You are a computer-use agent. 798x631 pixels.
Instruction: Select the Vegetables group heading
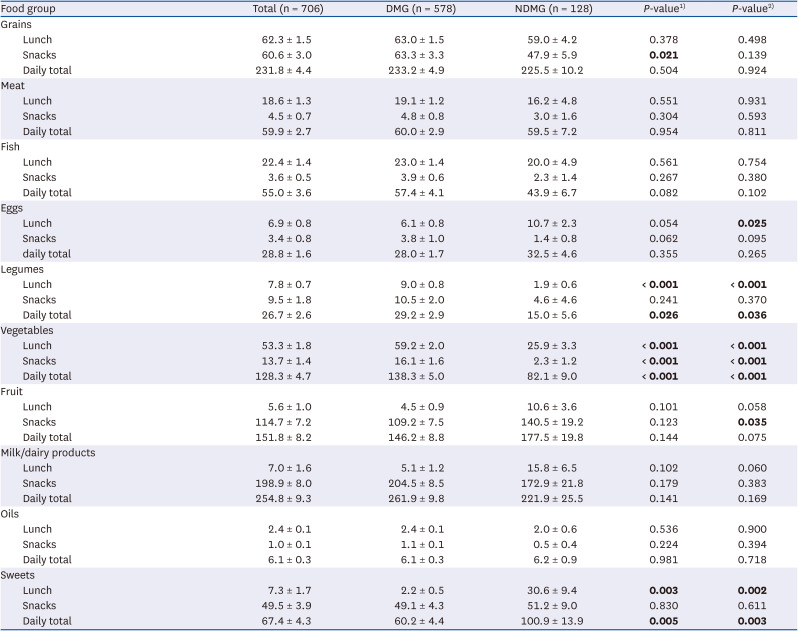pyautogui.click(x=28, y=330)
